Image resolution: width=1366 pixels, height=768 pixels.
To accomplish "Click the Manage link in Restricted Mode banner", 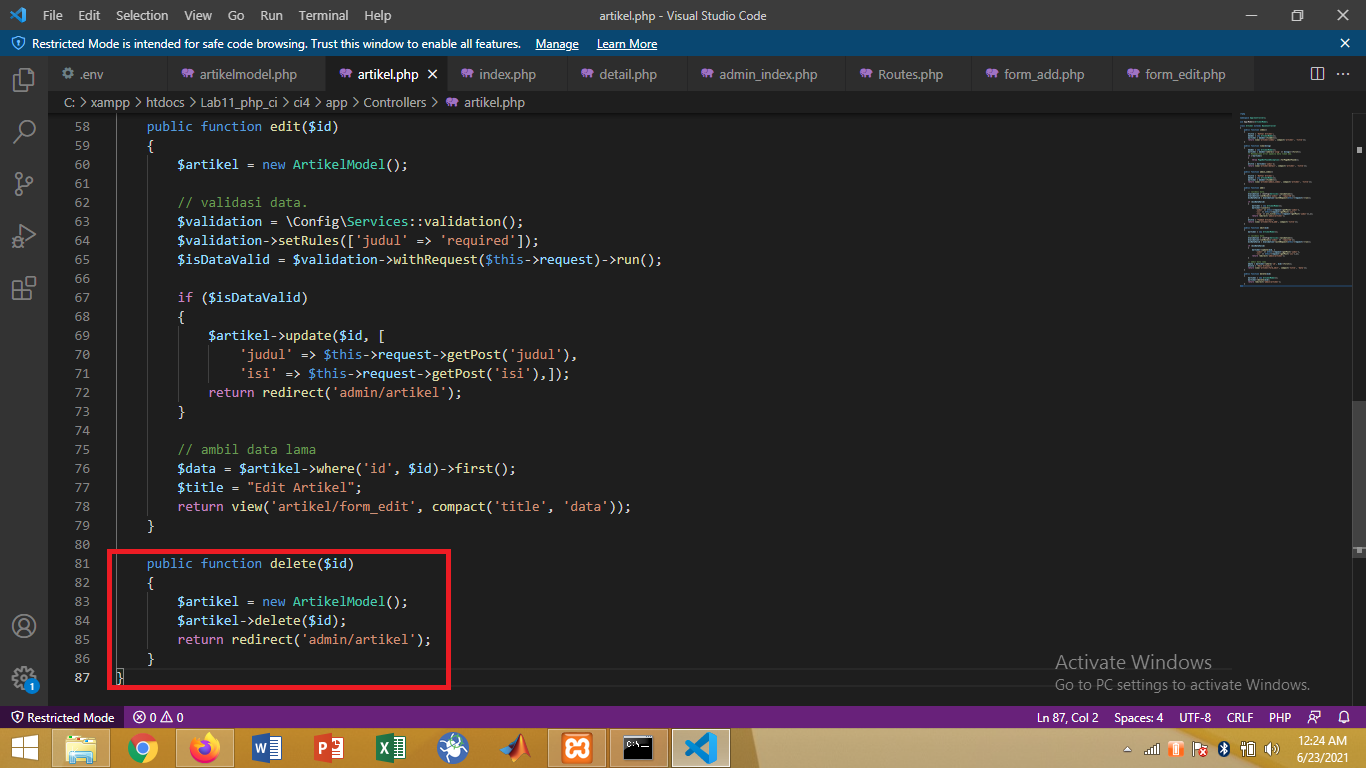I will (x=556, y=44).
